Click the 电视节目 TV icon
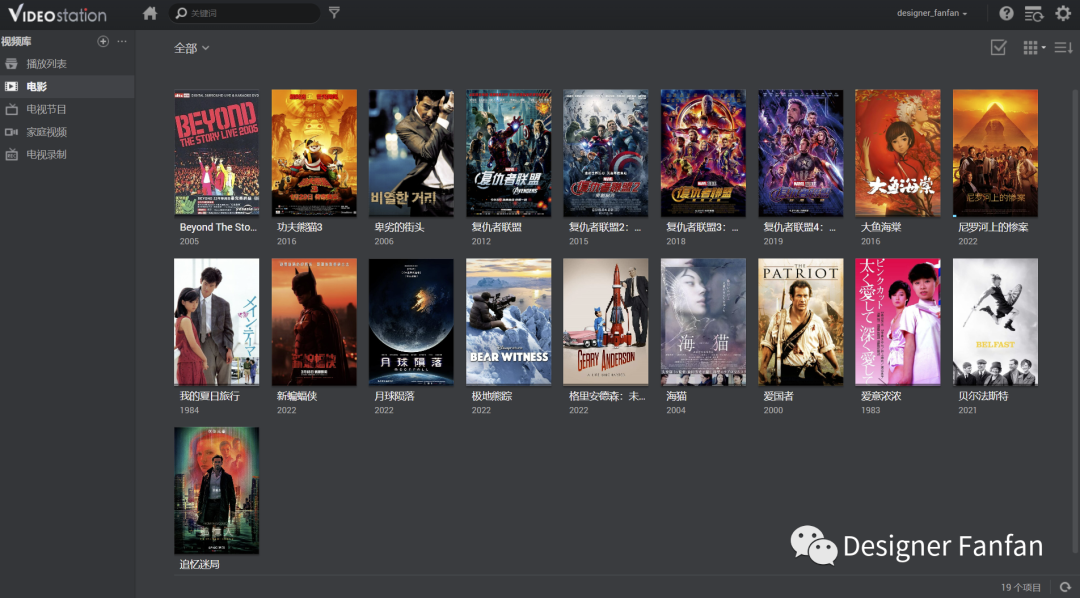 coord(12,109)
